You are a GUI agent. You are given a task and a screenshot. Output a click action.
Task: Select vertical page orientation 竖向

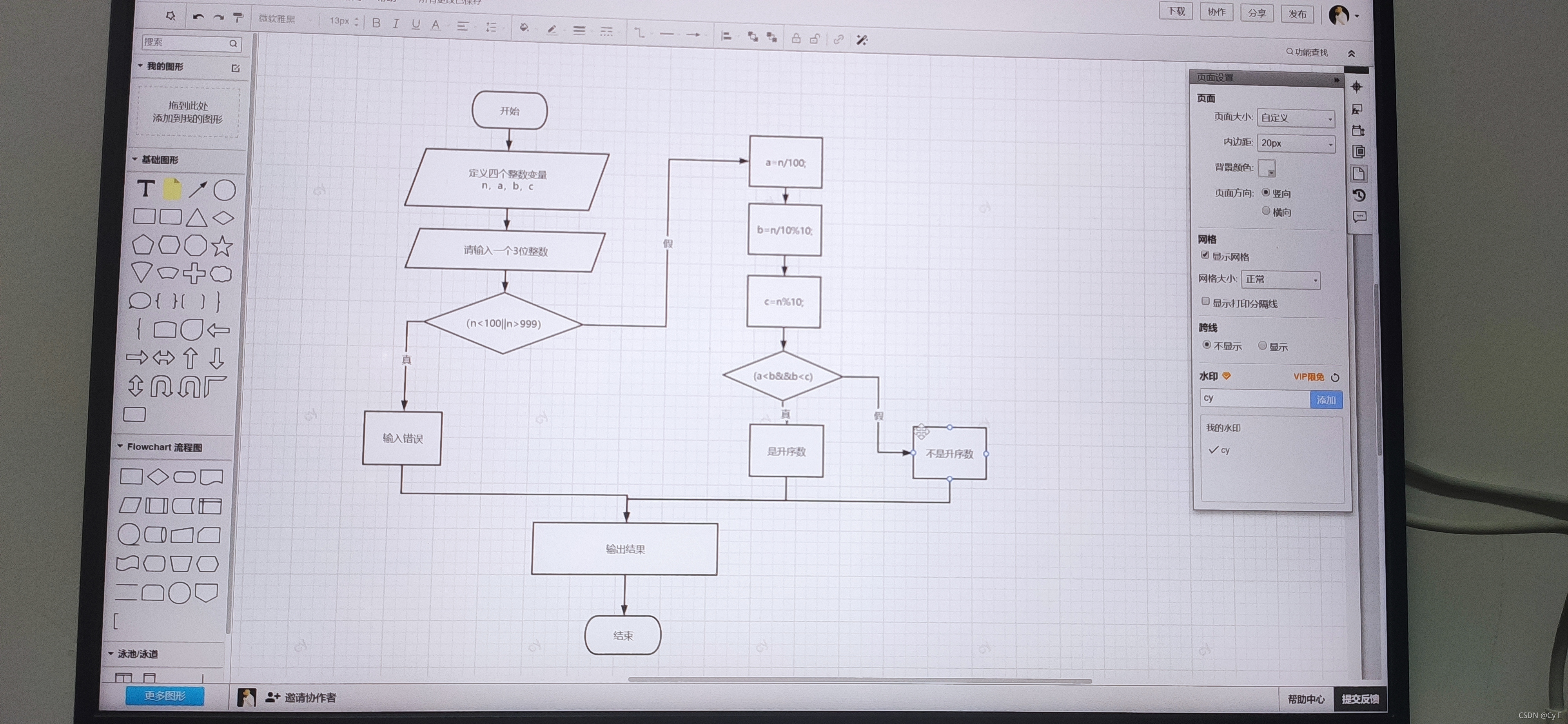coord(1265,193)
